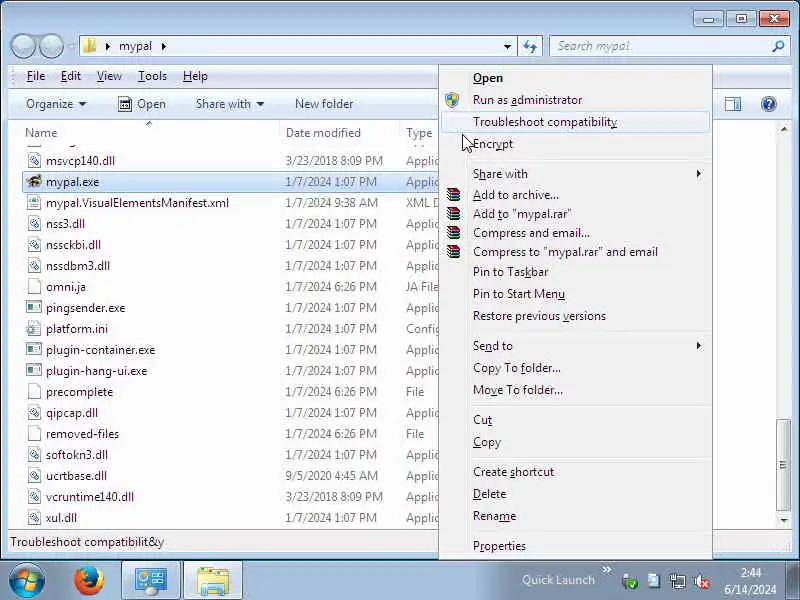This screenshot has height=600, width=800.
Task: Expand the address bar history dropdown
Action: pyautogui.click(x=507, y=46)
